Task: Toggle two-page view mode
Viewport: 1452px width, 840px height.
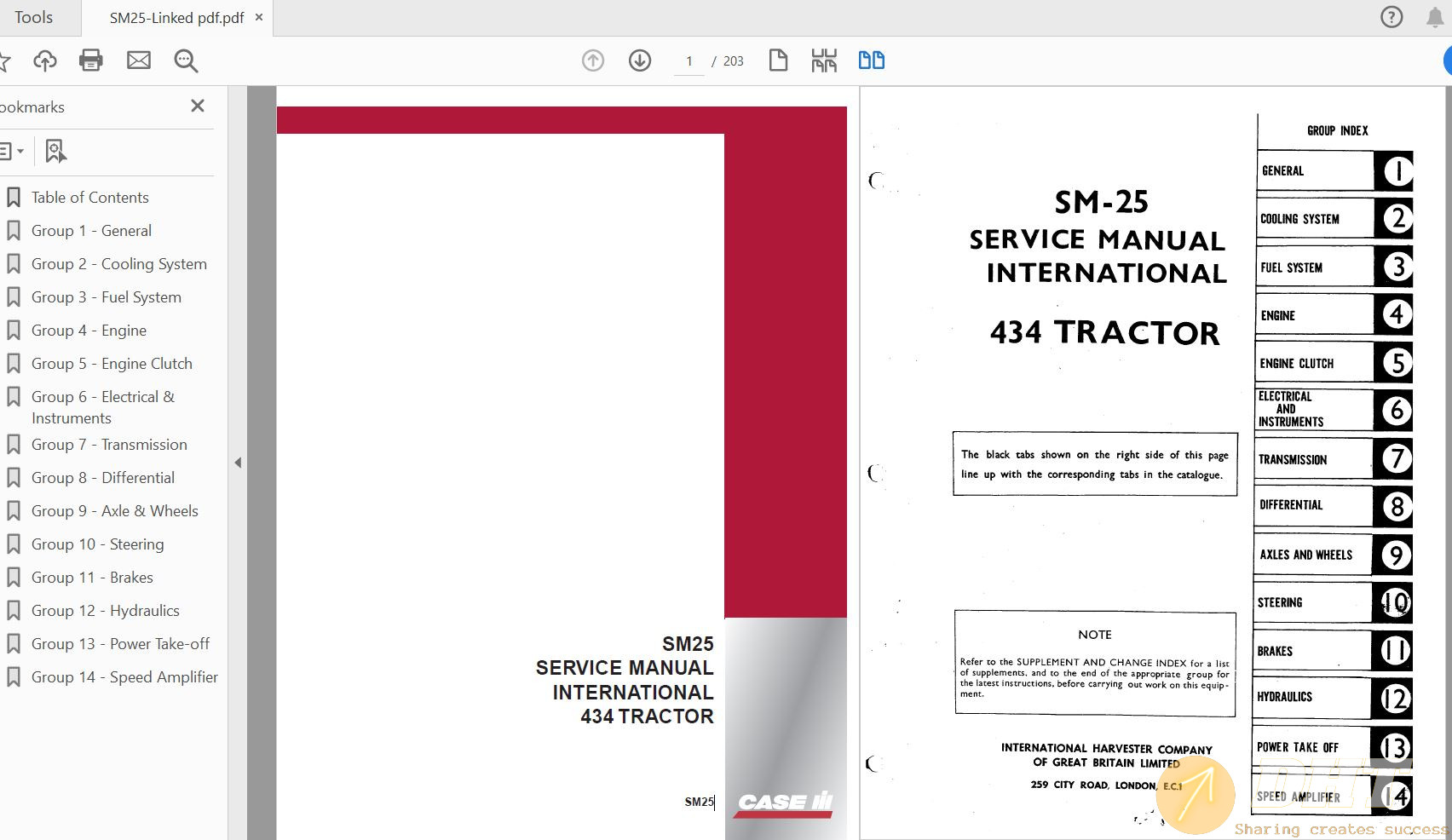Action: coord(871,60)
